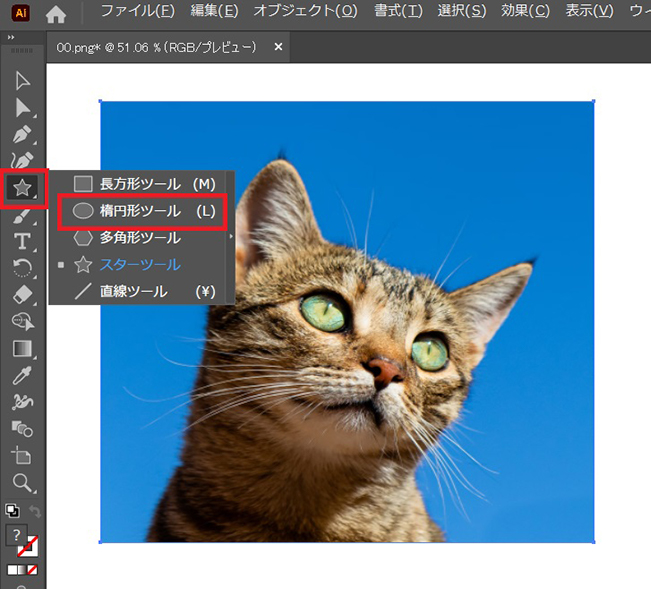This screenshot has width=651, height=589.
Task: Switch to the 00.png document tab
Action: pyautogui.click(x=156, y=47)
